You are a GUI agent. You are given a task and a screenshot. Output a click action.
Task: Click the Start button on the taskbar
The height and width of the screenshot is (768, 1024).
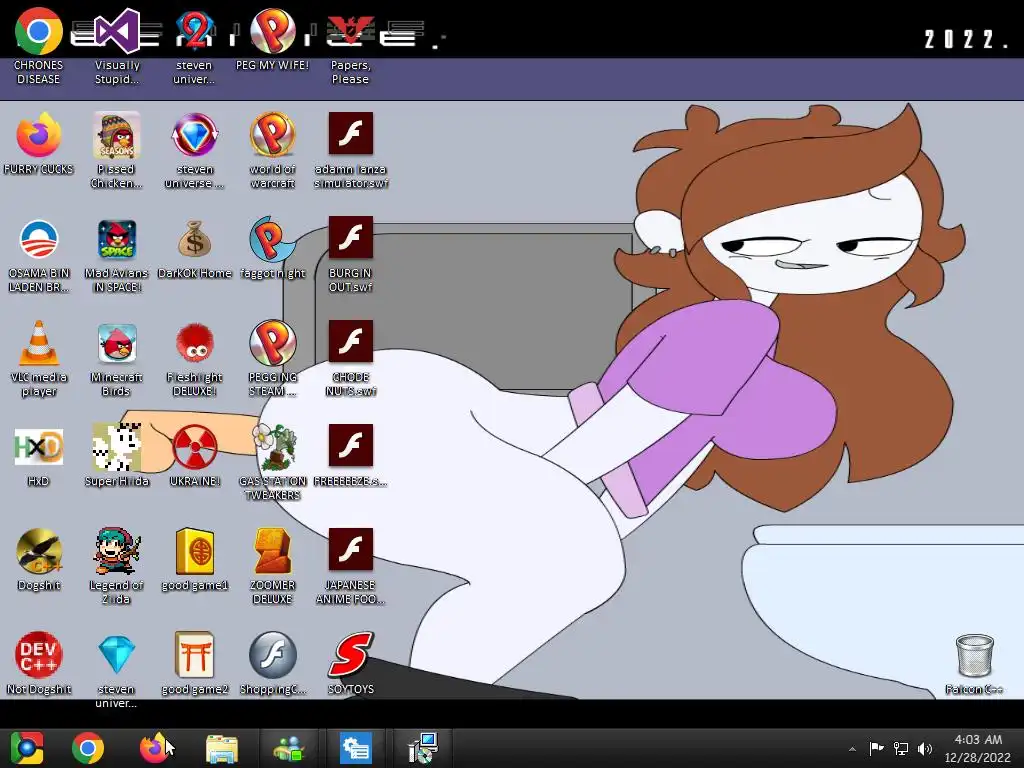tap(27, 748)
